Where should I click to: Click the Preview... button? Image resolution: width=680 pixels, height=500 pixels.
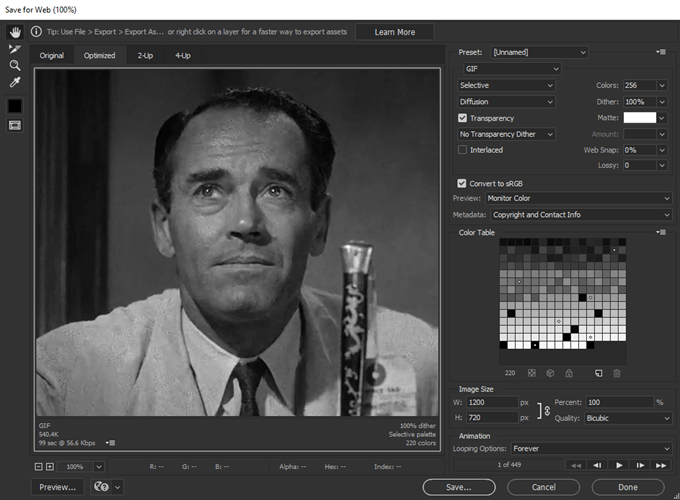pos(58,487)
